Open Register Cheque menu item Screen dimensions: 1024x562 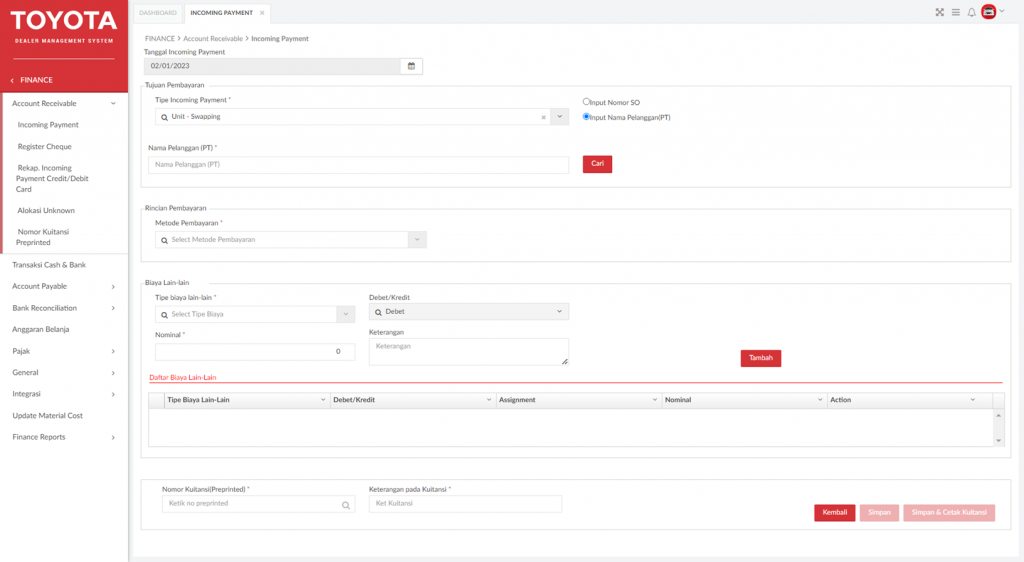pos(44,147)
